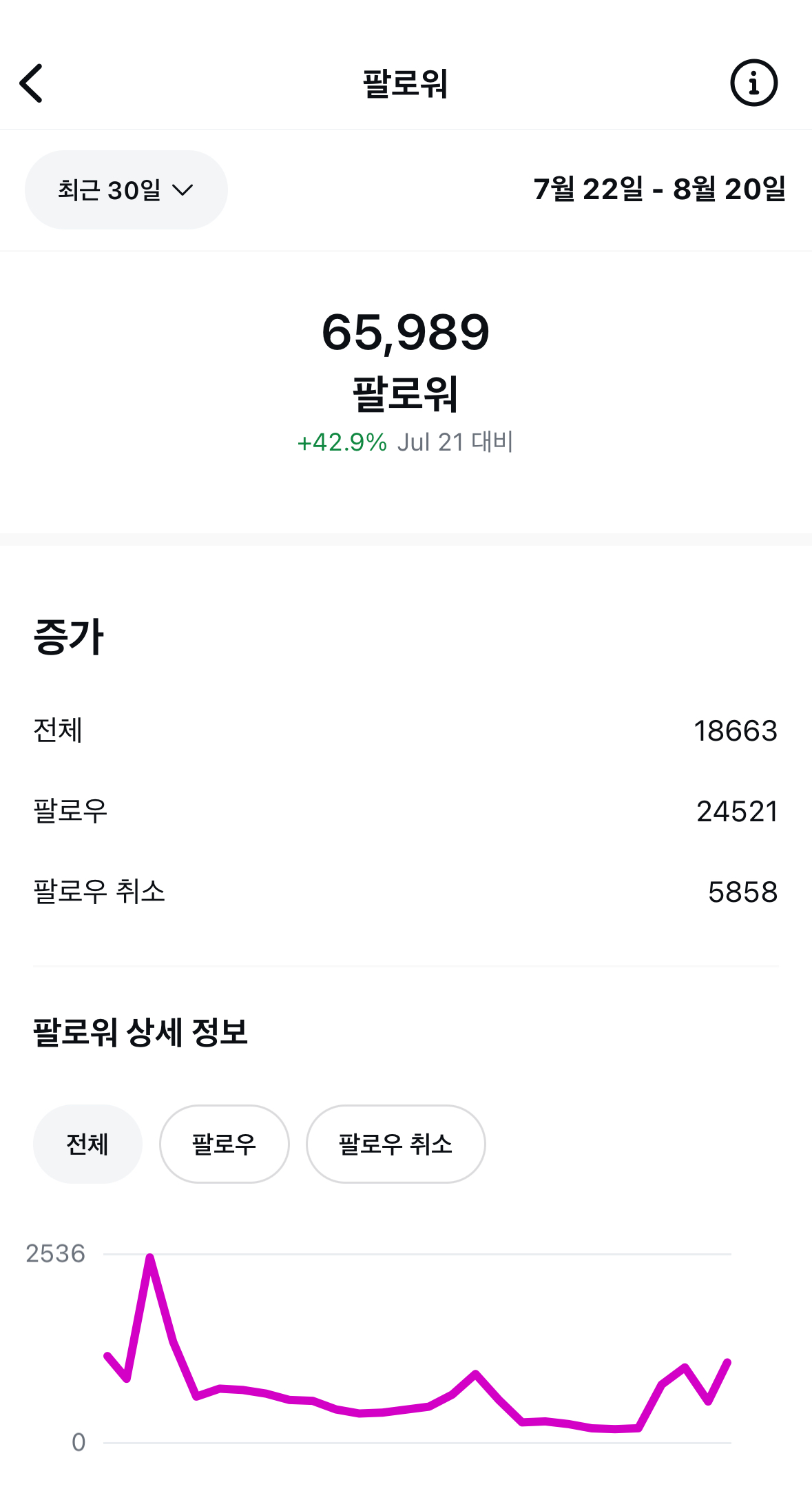
Task: Click the 팔로워 상세 정보 heading
Action: 140,1032
